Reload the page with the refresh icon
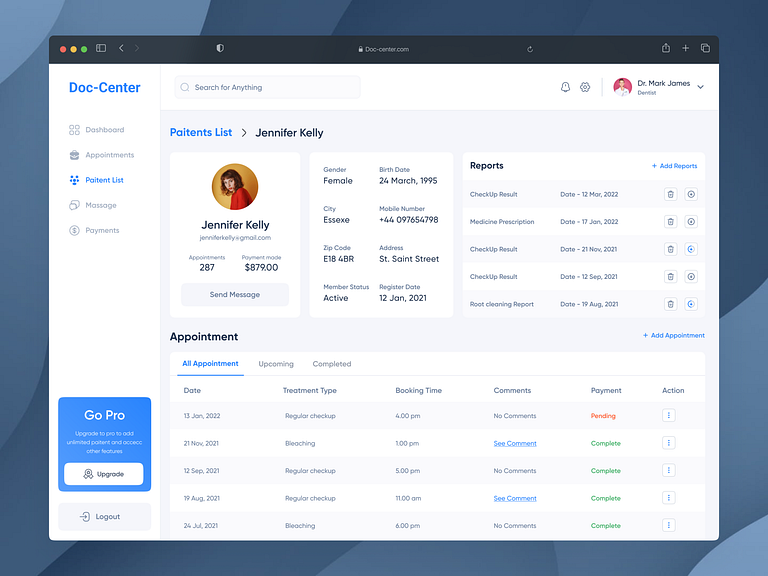The image size is (768, 576). (x=529, y=49)
